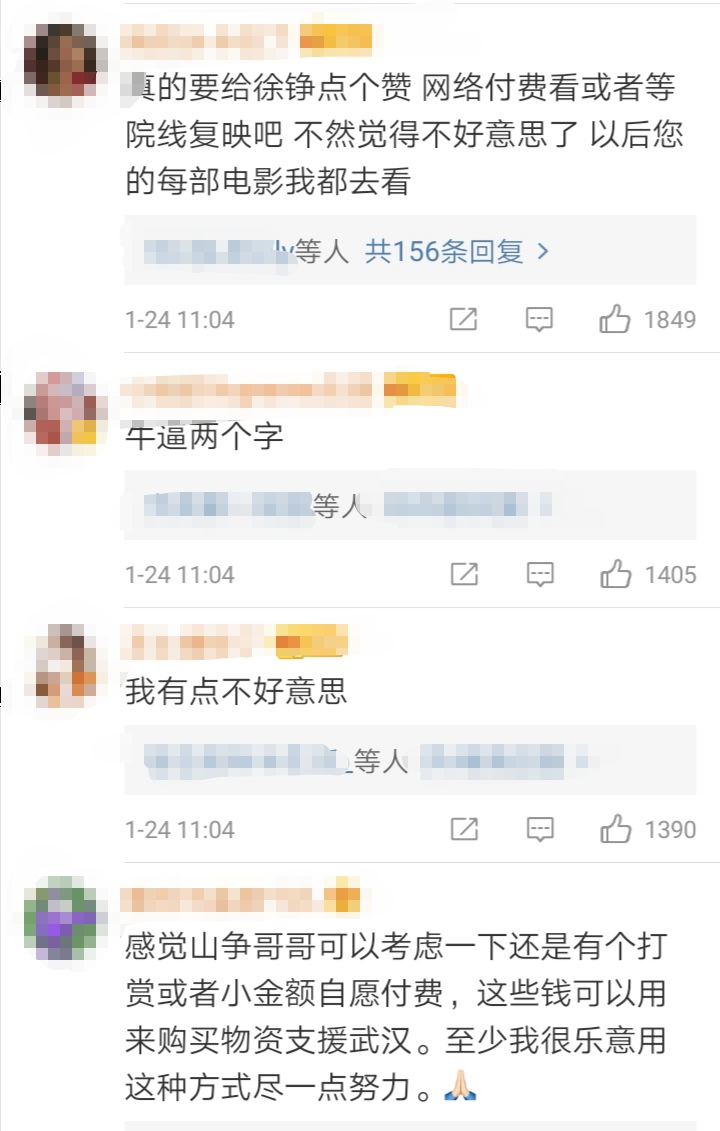Reply to the 牛逼两个字 comment
The width and height of the screenshot is (720, 1131).
click(540, 574)
